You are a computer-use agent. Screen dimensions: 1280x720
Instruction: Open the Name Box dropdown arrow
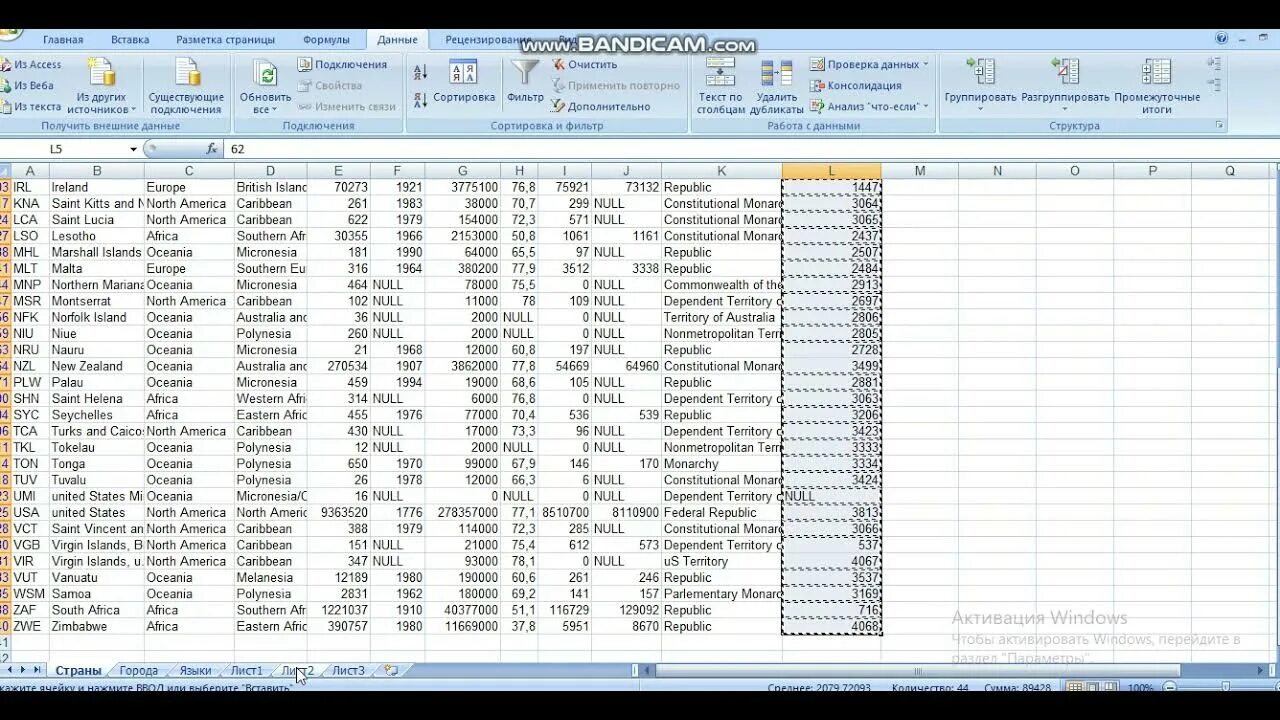coord(133,149)
